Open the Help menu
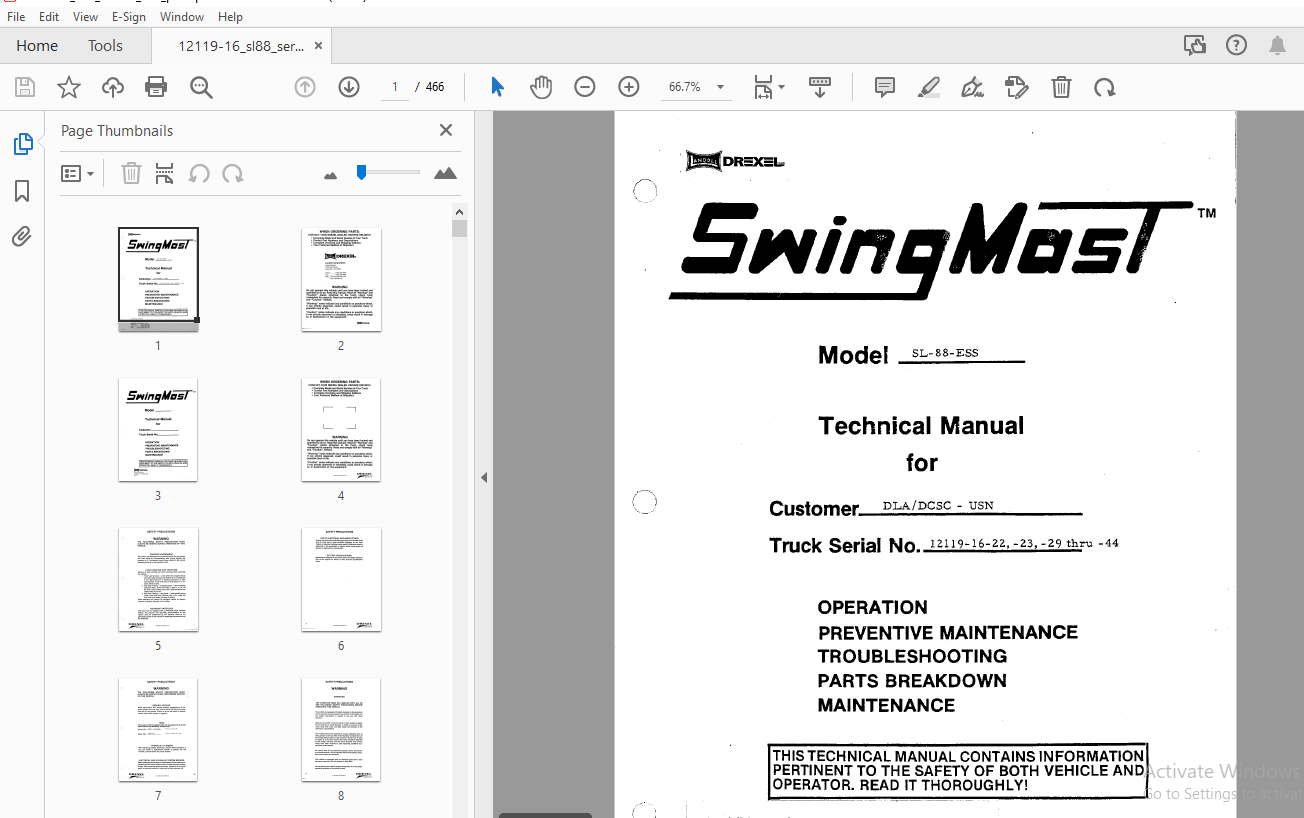This screenshot has height=818, width=1304. point(230,17)
